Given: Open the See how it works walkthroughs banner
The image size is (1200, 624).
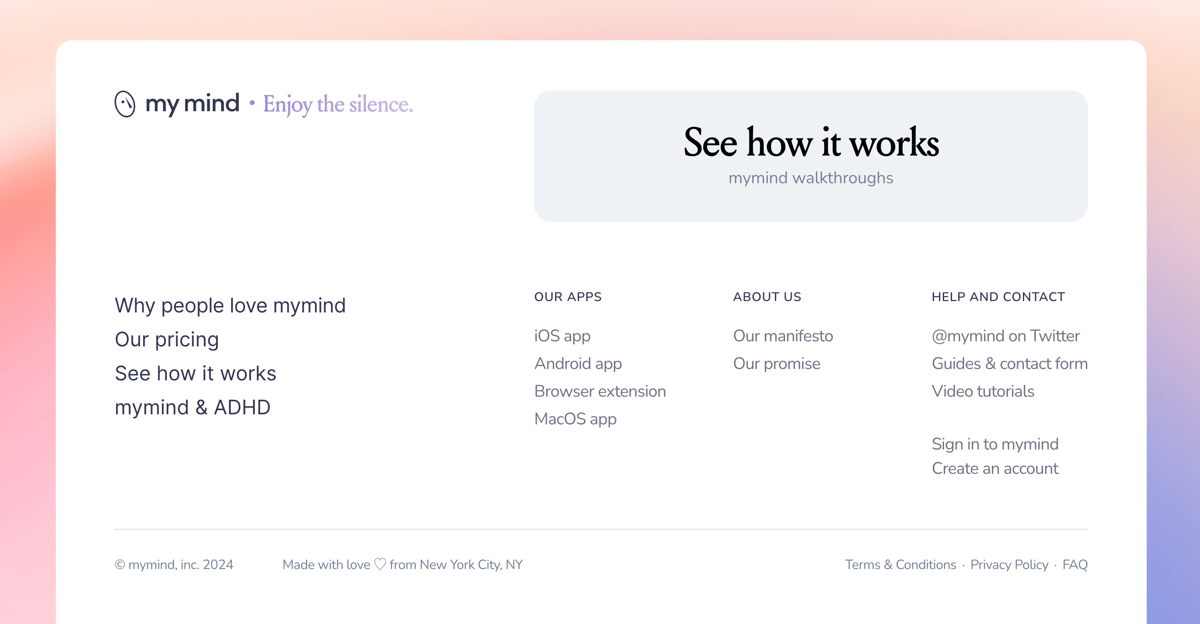Looking at the screenshot, I should pos(810,156).
